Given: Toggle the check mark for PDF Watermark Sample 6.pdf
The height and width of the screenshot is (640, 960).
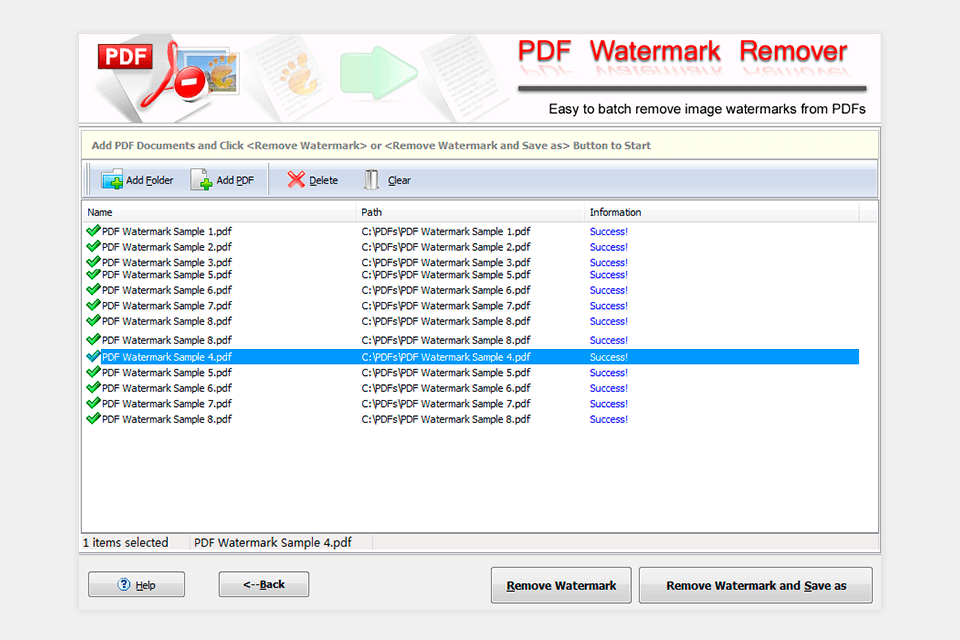Looking at the screenshot, I should coord(92,290).
